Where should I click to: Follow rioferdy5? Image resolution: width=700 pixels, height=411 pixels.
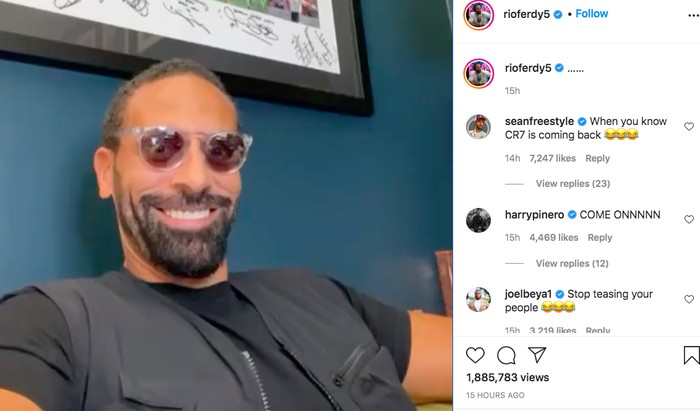(x=592, y=14)
